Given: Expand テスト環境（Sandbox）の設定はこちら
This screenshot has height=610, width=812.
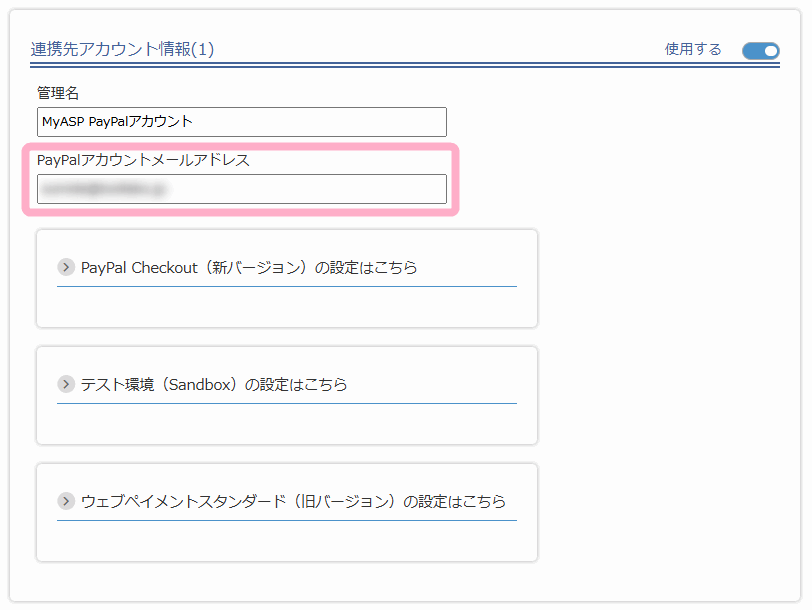Looking at the screenshot, I should (214, 384).
